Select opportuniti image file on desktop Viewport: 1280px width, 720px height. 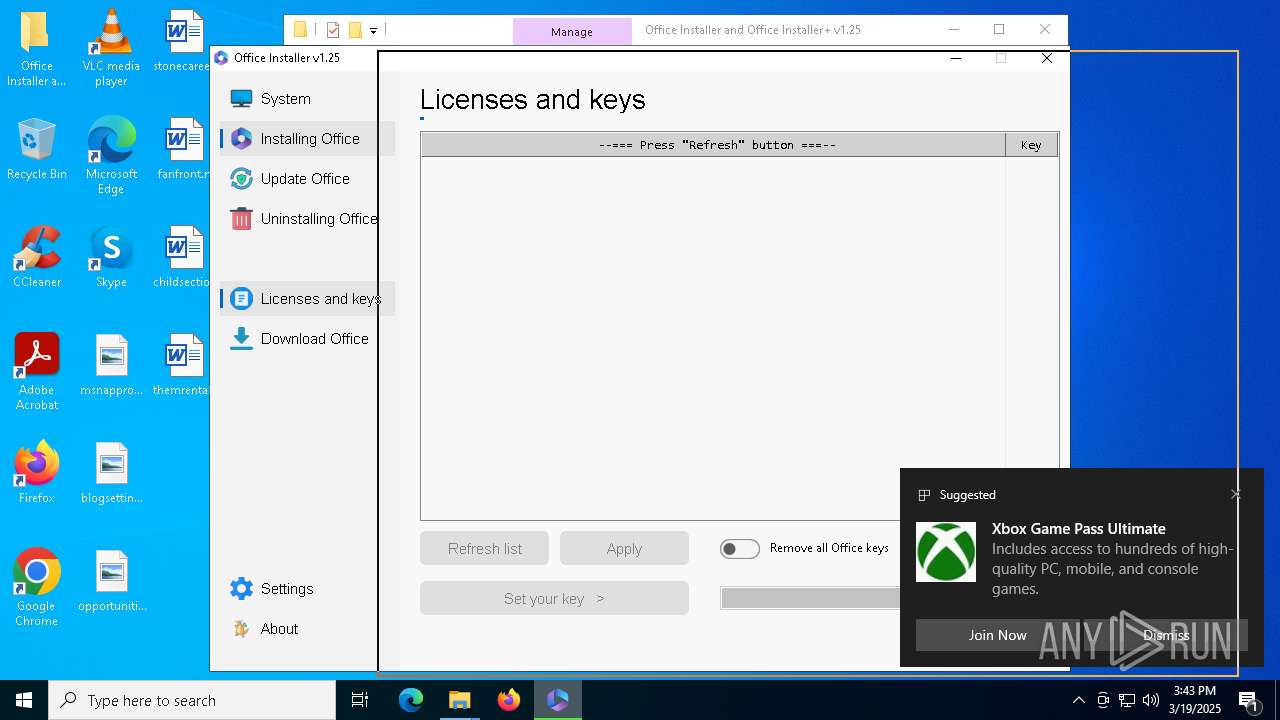point(111,581)
